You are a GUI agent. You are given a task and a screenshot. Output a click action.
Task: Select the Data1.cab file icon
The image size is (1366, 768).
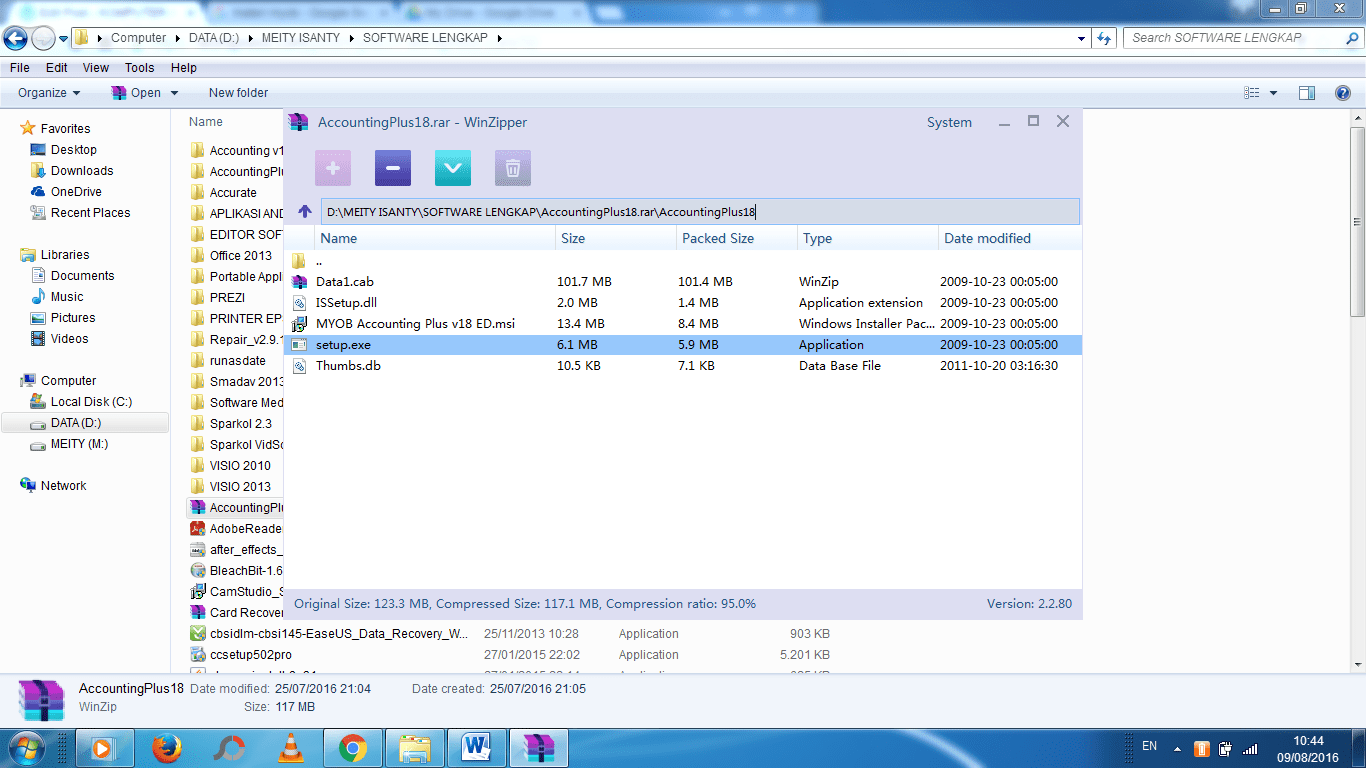299,282
